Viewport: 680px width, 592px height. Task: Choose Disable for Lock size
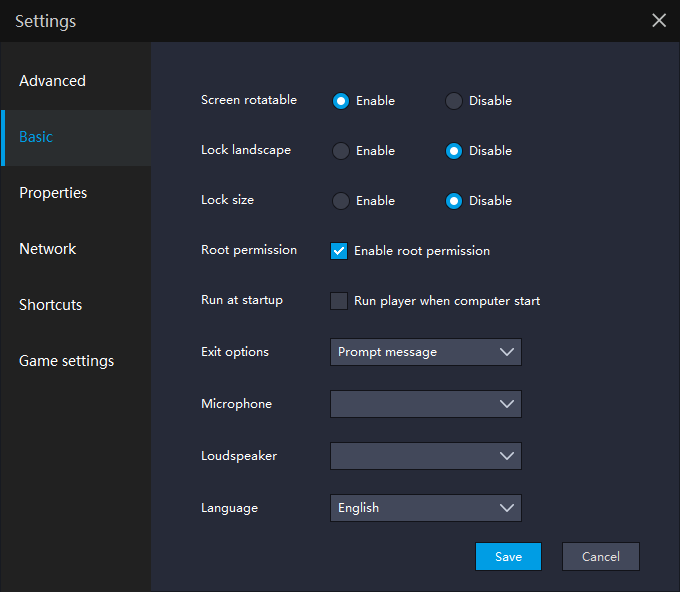[454, 201]
